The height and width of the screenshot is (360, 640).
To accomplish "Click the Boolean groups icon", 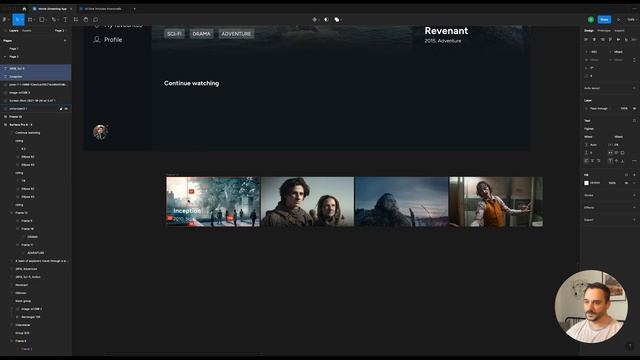I will pos(337,19).
